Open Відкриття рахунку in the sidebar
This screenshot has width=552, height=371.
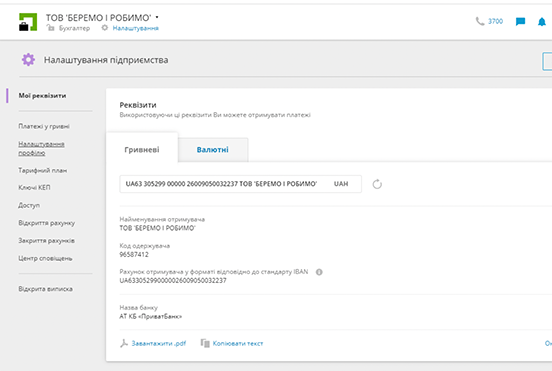[46, 223]
